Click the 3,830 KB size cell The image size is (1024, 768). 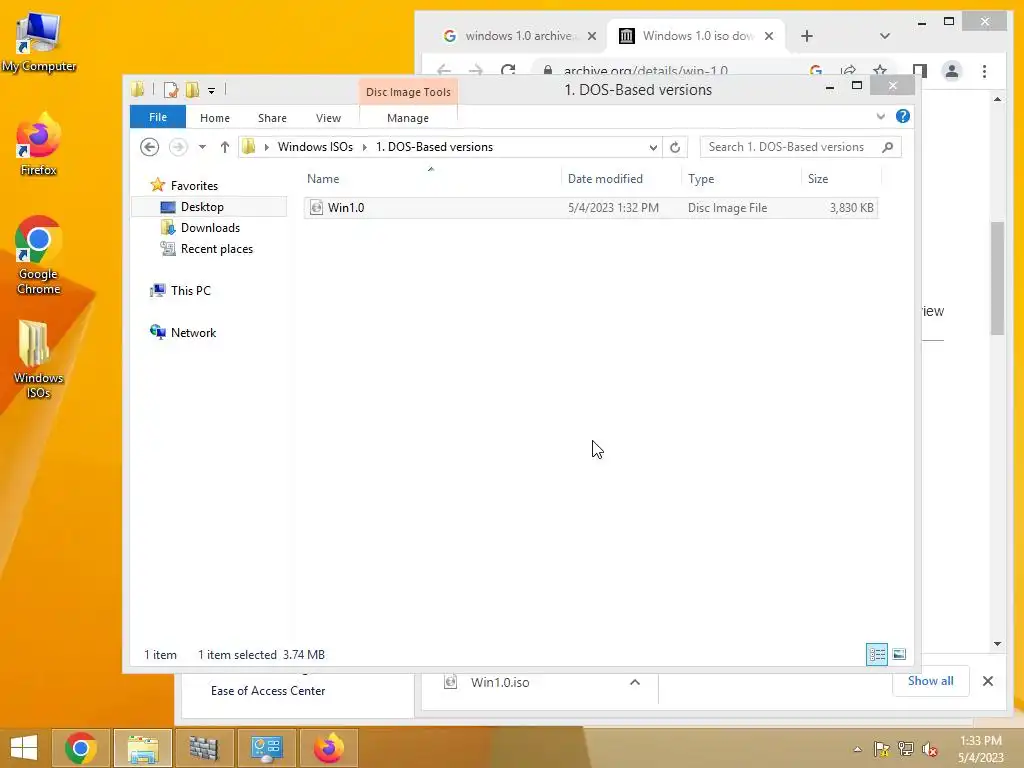pyautogui.click(x=852, y=208)
